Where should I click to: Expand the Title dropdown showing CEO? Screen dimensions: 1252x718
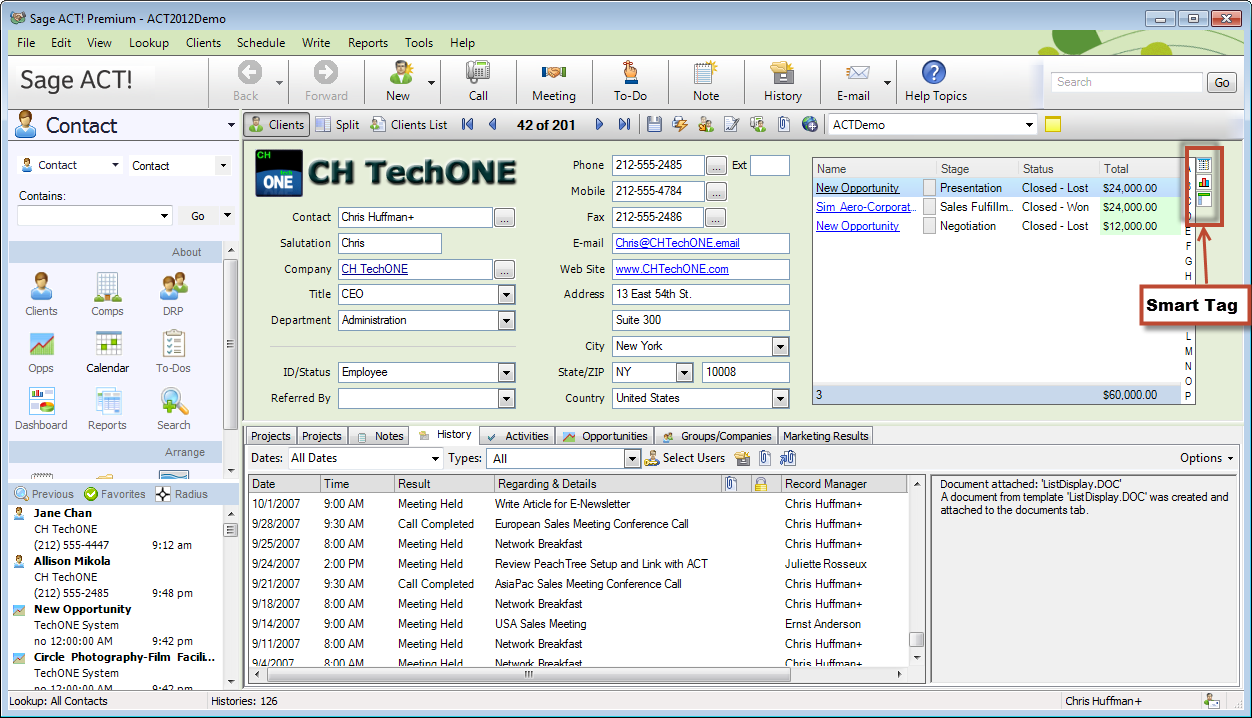[x=506, y=295]
